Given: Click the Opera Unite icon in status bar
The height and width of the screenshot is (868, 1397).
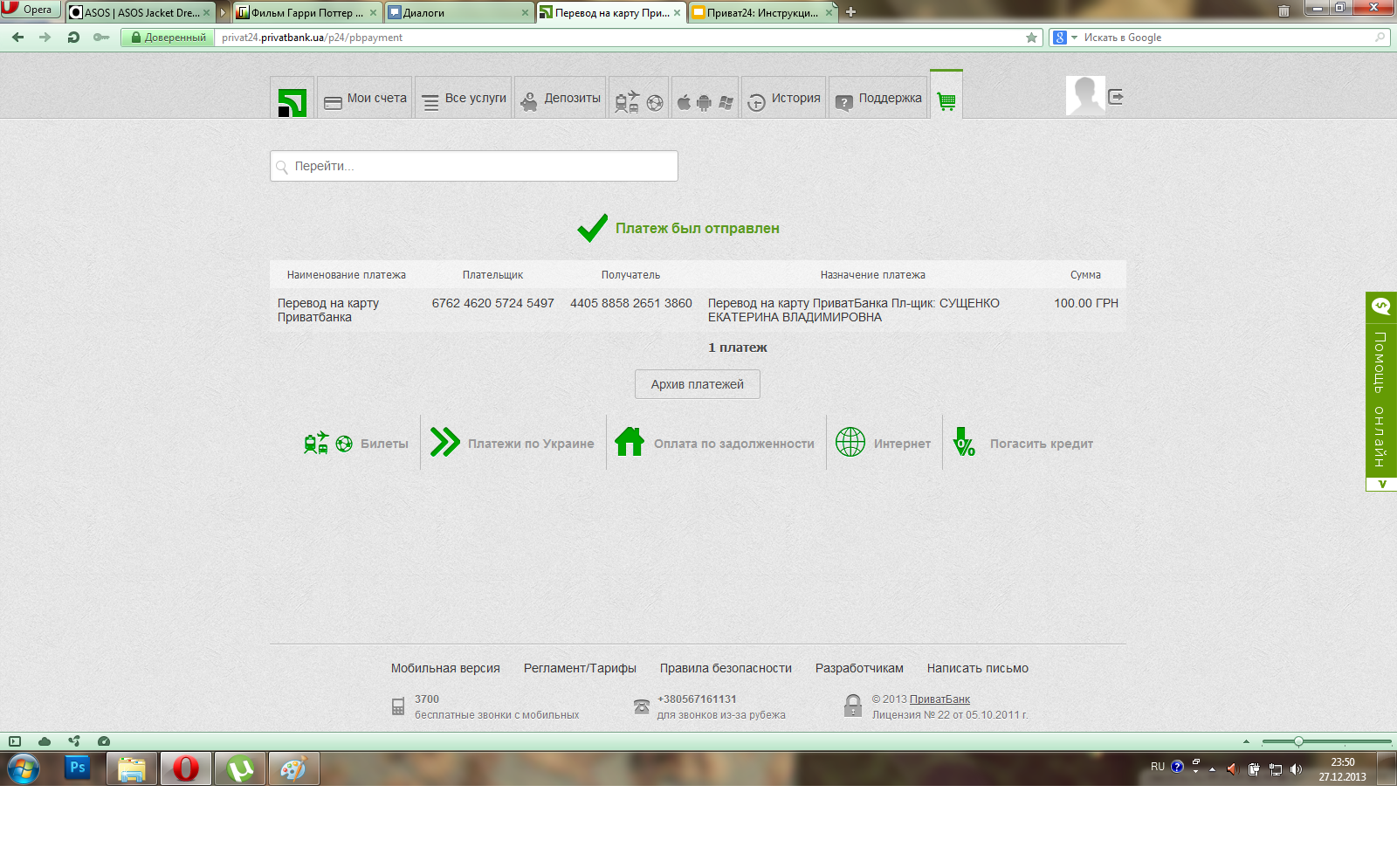Looking at the screenshot, I should tap(74, 741).
